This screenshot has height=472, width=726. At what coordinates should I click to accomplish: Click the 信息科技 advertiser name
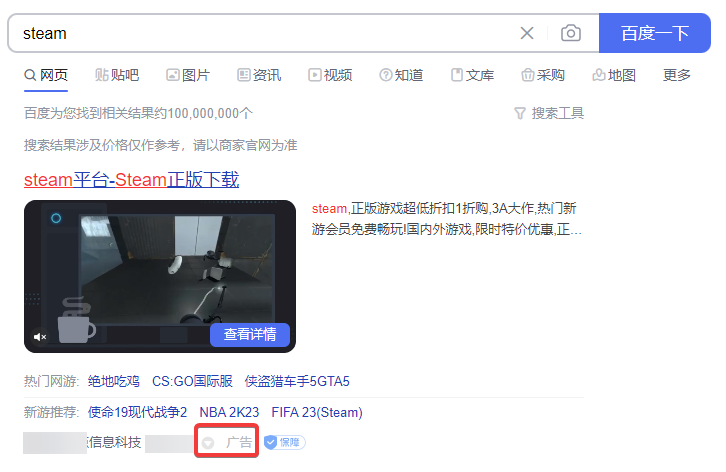click(x=114, y=442)
